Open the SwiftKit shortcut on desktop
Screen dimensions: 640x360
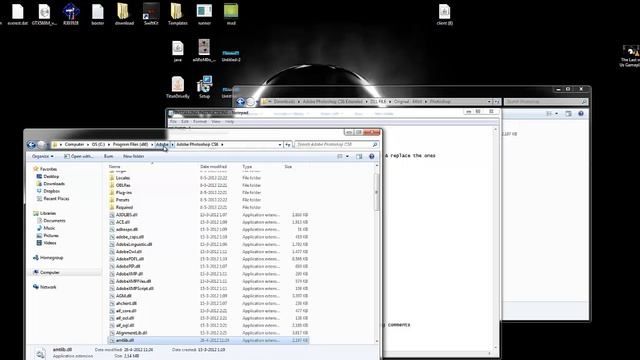151,14
